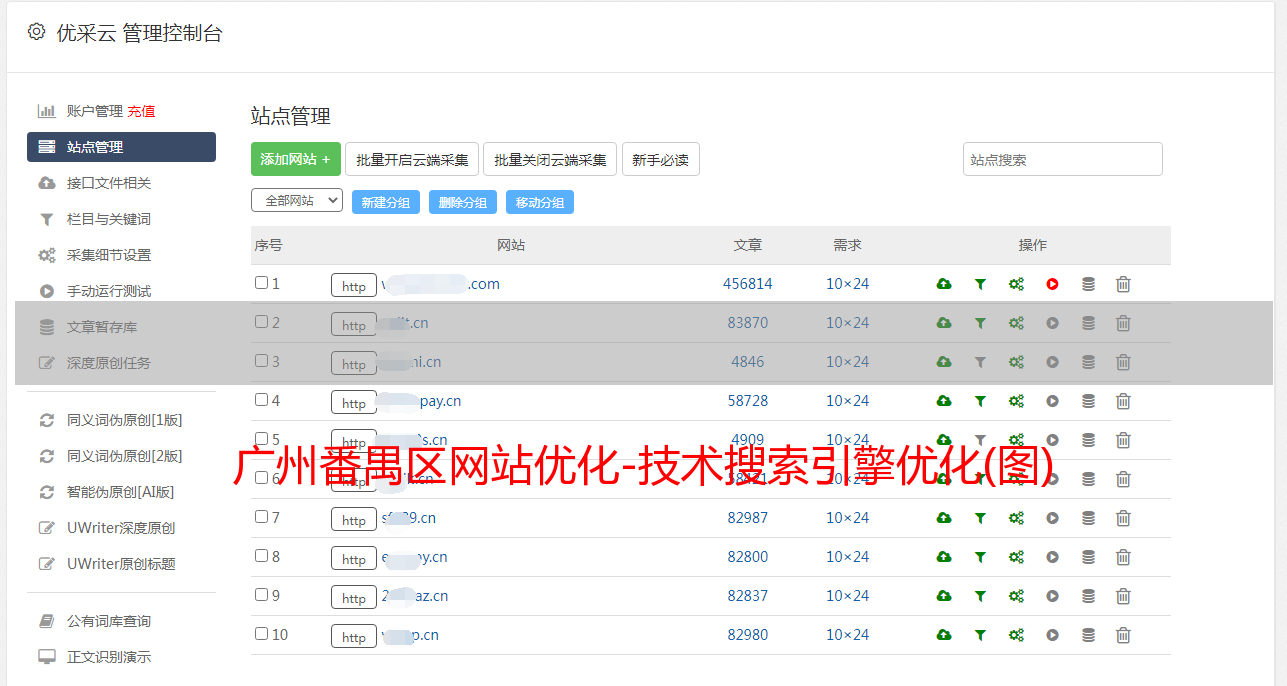Select 站点管理 in the sidebar
Screen dimensions: 1287x686
point(121,147)
